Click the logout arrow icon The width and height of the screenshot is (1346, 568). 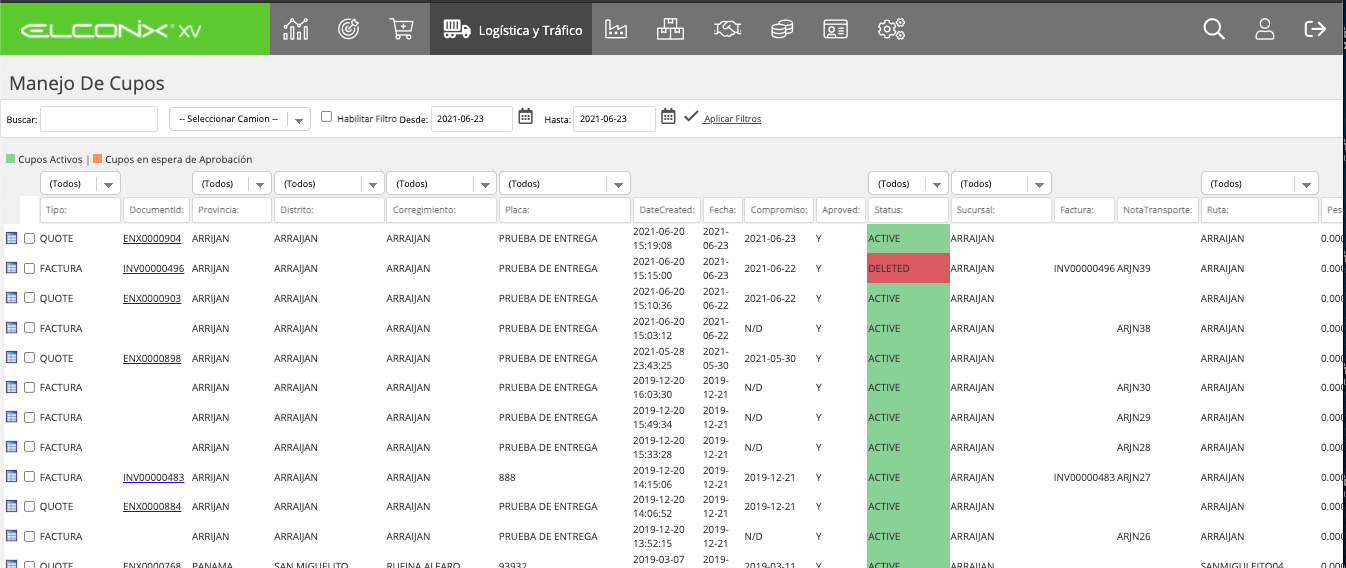[1315, 29]
